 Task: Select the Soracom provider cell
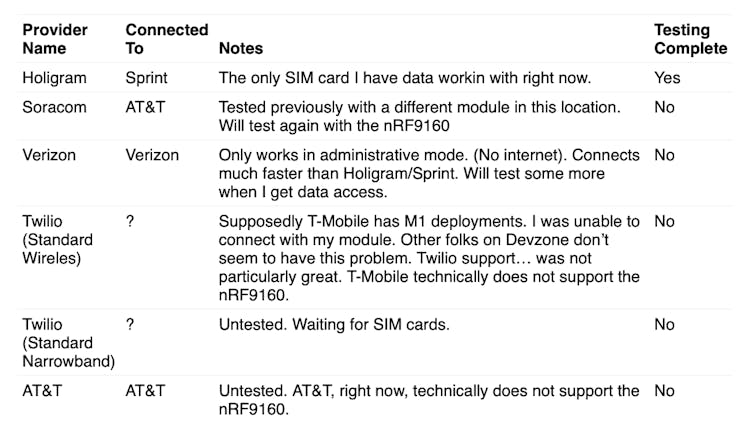point(54,107)
